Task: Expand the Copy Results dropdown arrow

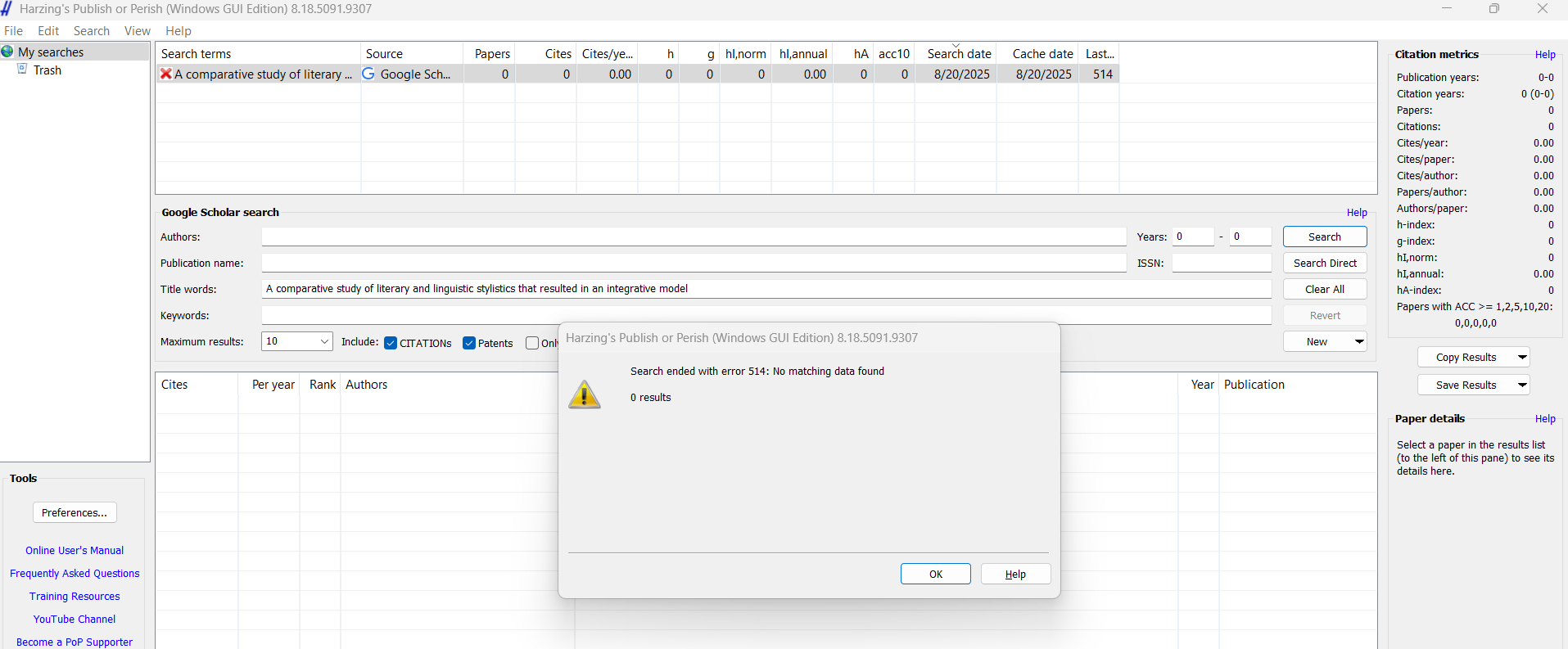Action: tap(1522, 357)
